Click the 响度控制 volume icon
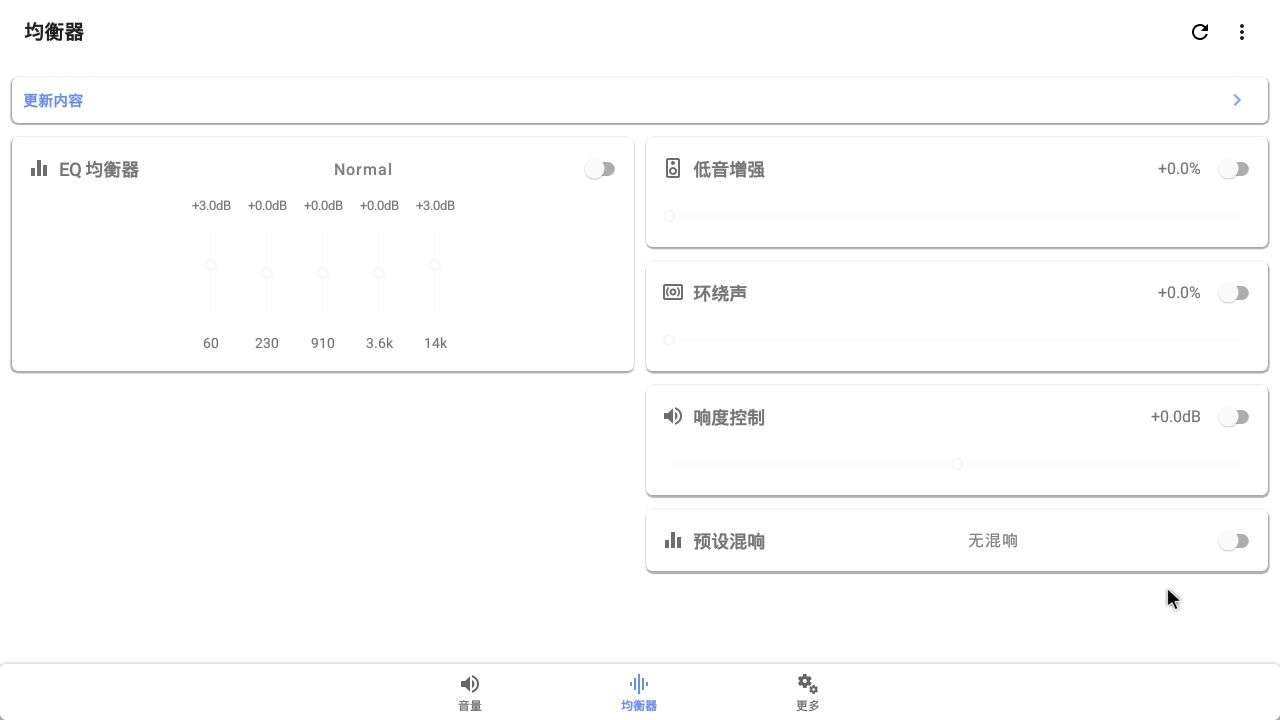This screenshot has height=720, width=1280. 673,416
